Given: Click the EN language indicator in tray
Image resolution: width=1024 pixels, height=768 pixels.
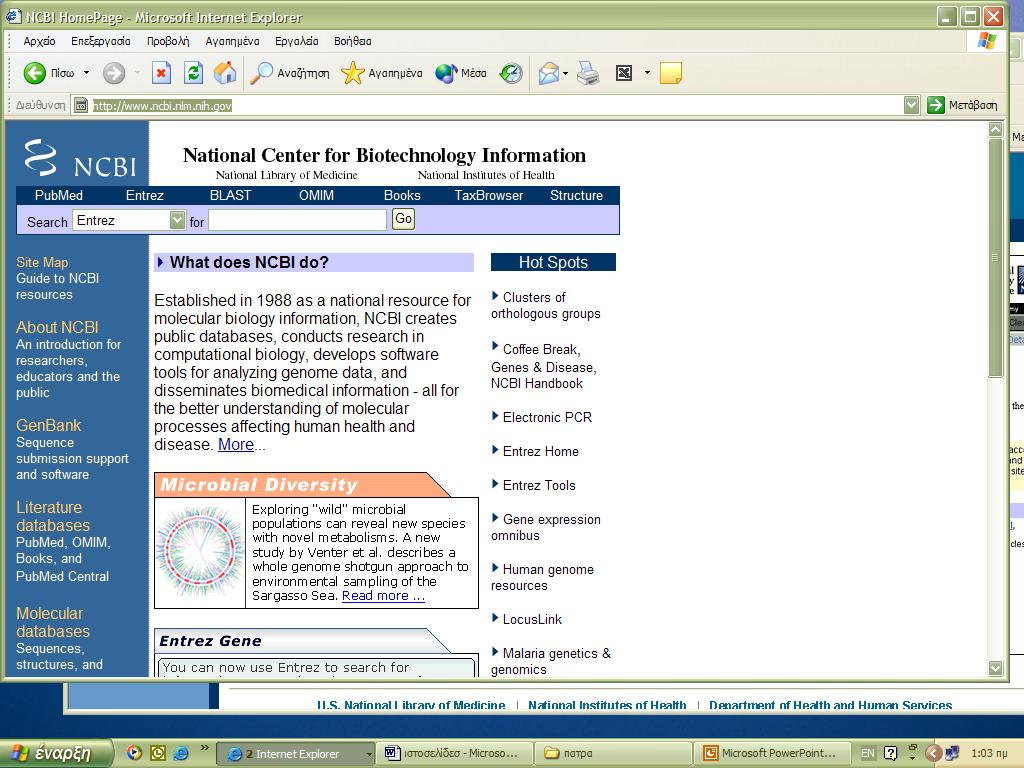Looking at the screenshot, I should point(867,753).
